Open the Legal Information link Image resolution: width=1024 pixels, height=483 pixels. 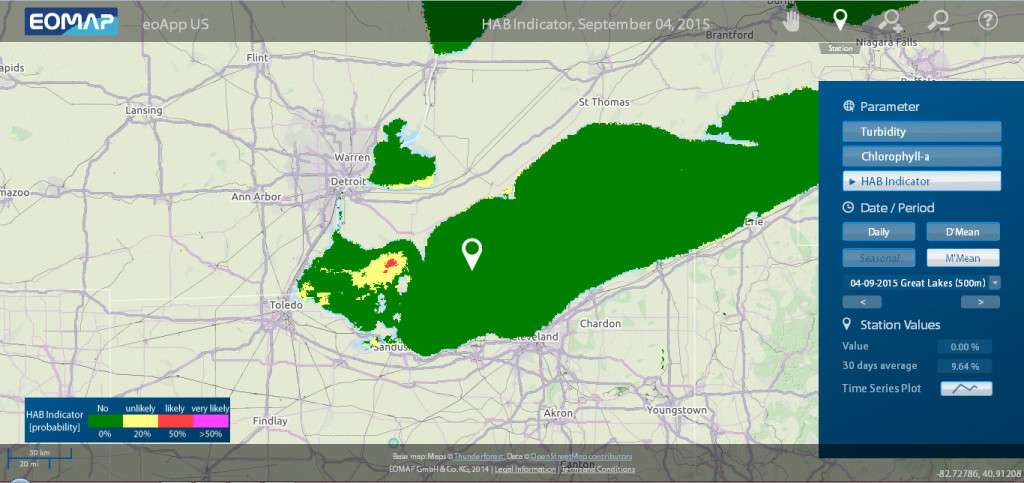click(x=523, y=468)
